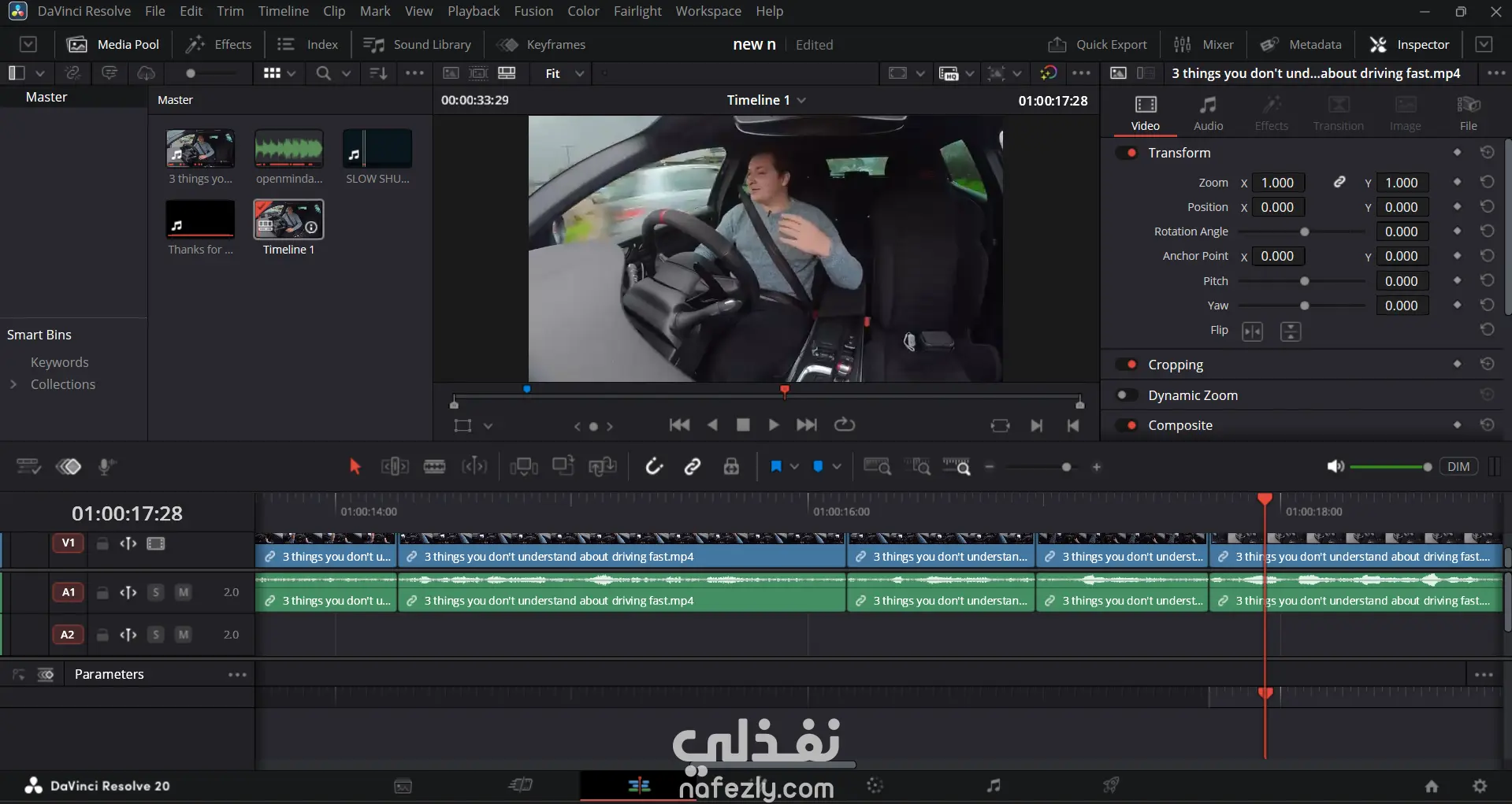Toggle the Zoom X/Y link icon
This screenshot has width=1512, height=804.
pos(1339,182)
